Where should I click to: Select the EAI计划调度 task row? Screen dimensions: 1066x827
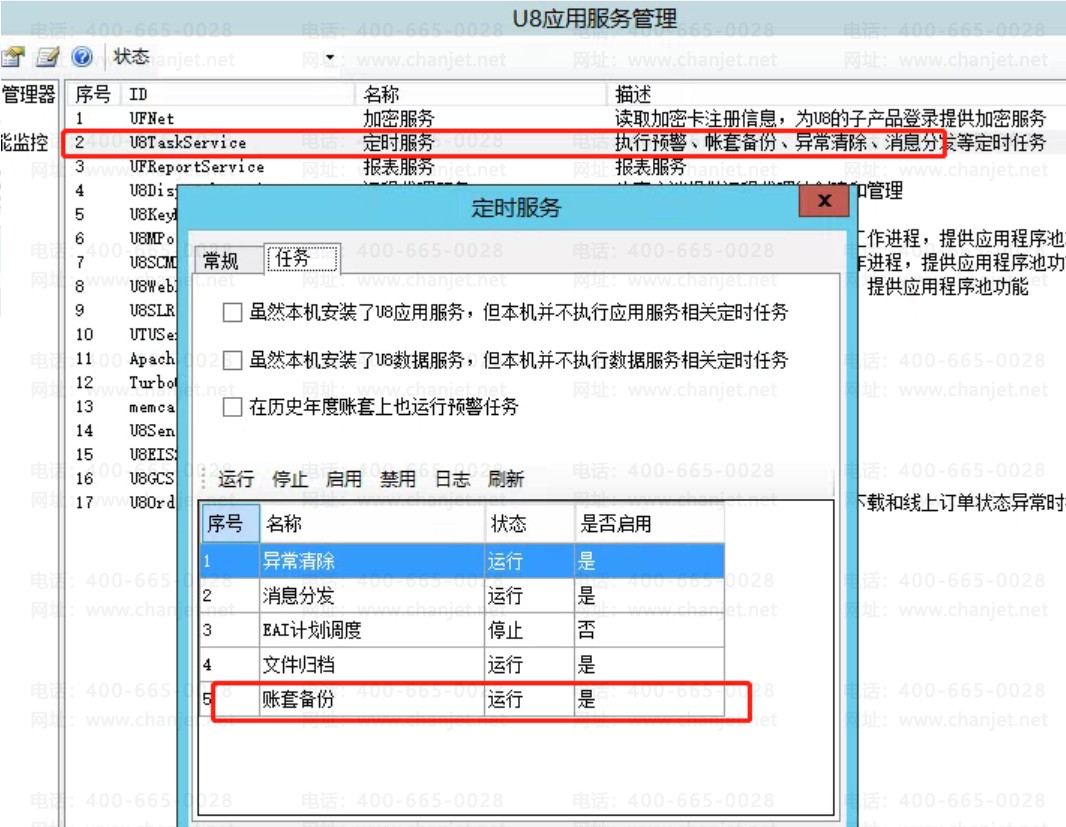click(462, 630)
